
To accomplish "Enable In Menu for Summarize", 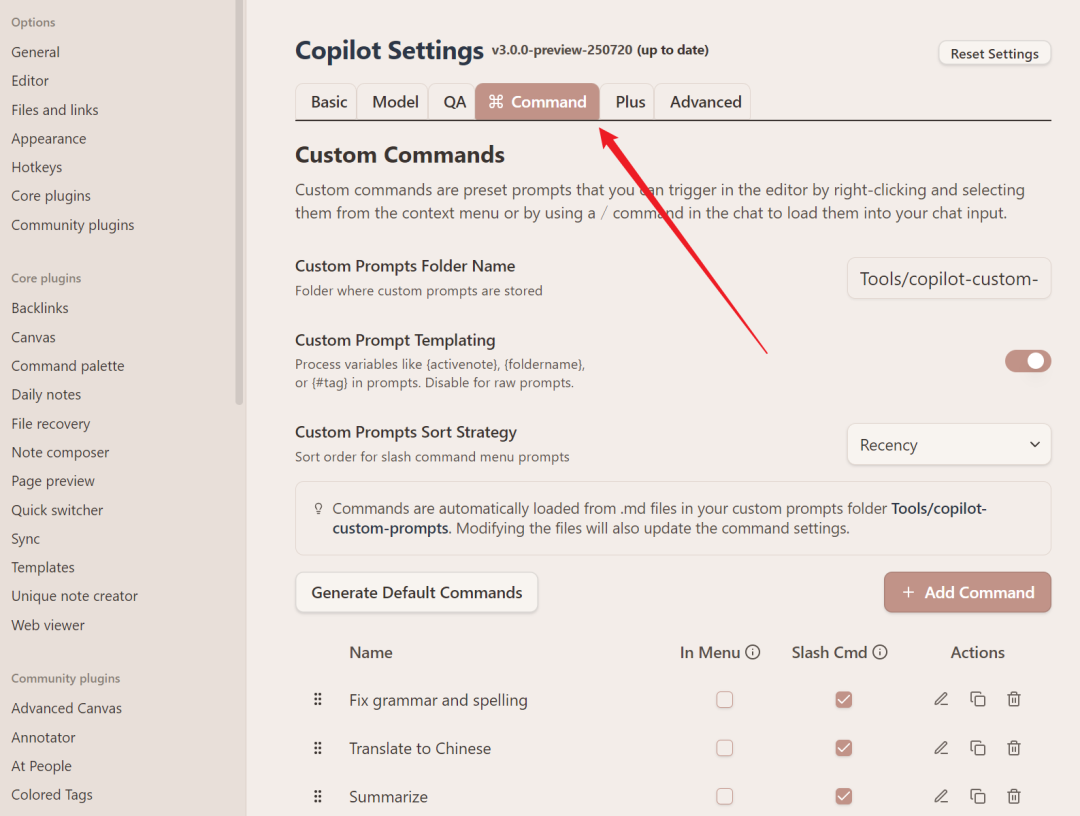I will click(x=725, y=796).
